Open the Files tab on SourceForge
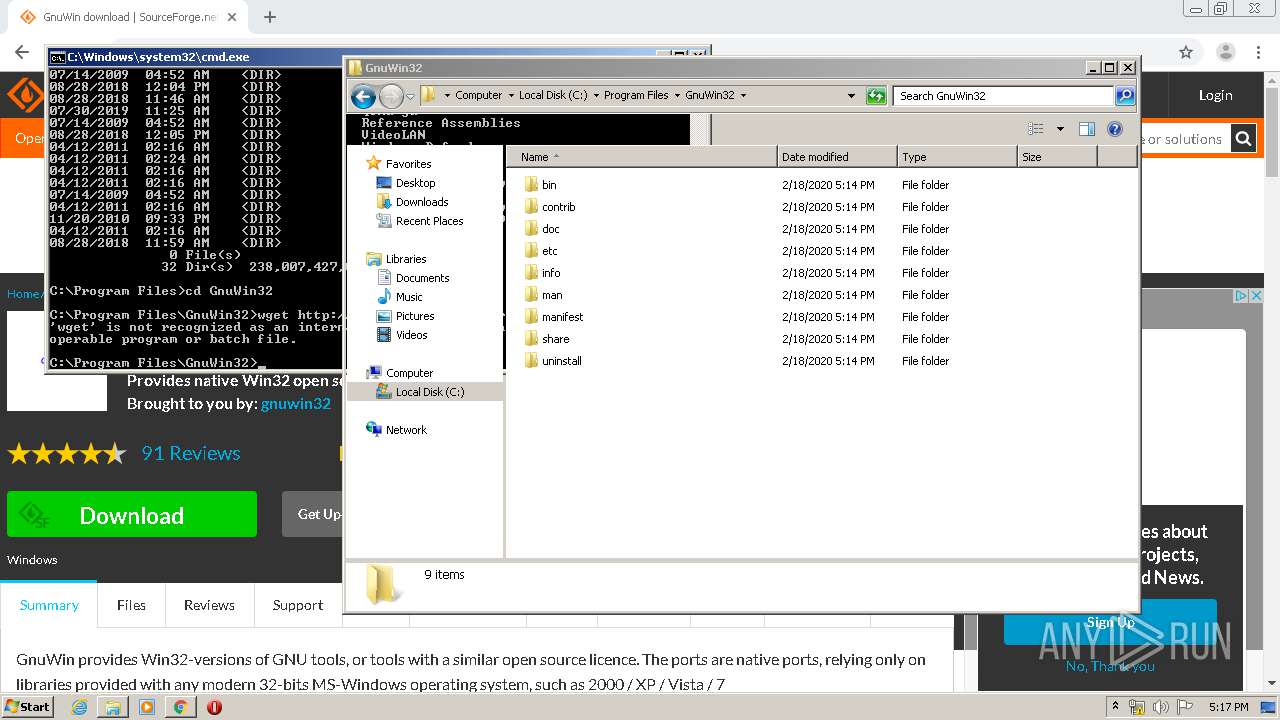Viewport: 1280px width, 720px height. (x=131, y=605)
